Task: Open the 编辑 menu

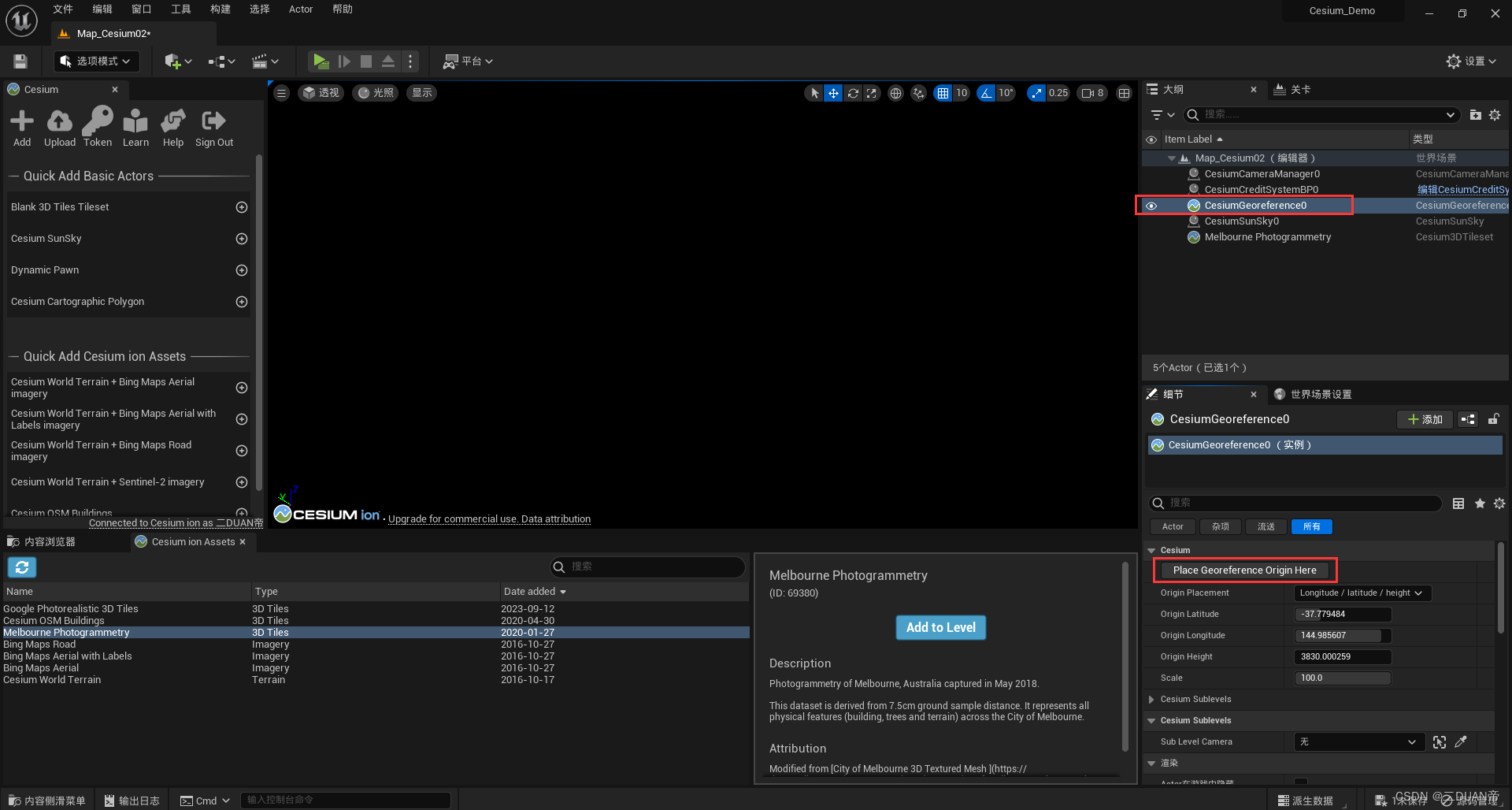Action: pos(102,9)
